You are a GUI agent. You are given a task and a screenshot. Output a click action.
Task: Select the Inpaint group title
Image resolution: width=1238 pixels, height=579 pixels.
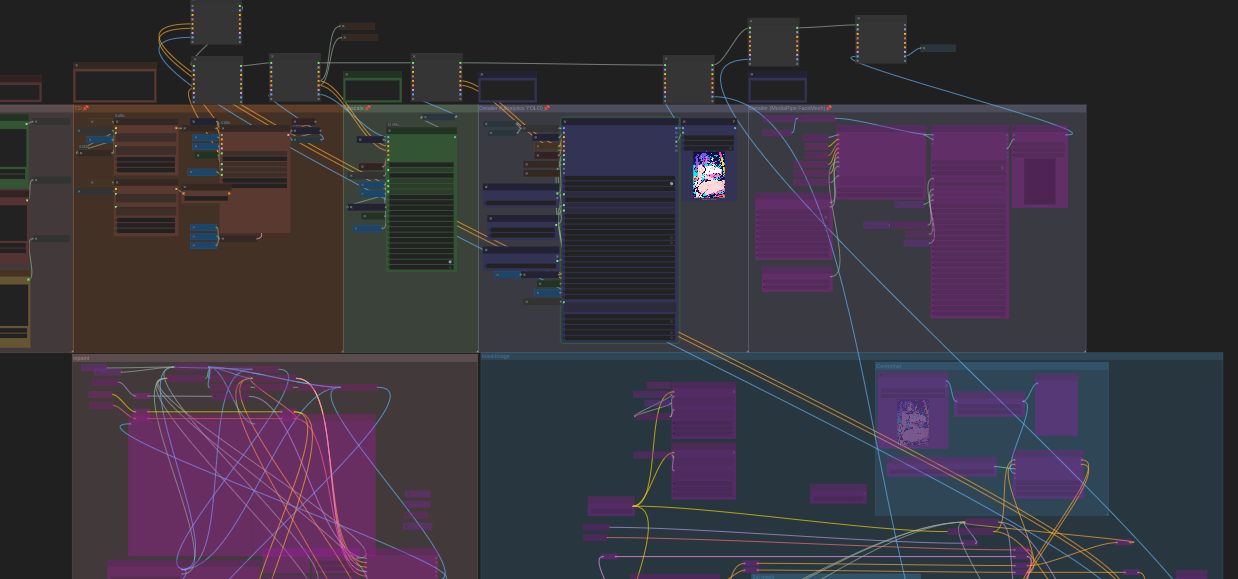point(81,358)
